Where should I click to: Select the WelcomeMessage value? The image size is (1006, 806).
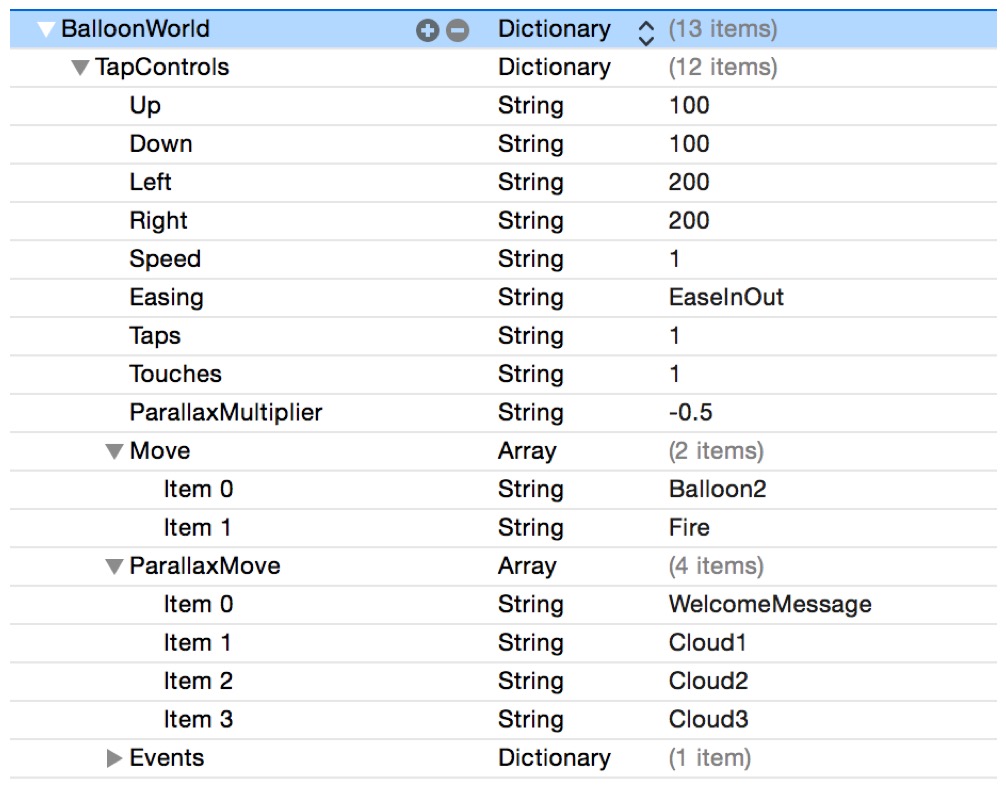769,605
